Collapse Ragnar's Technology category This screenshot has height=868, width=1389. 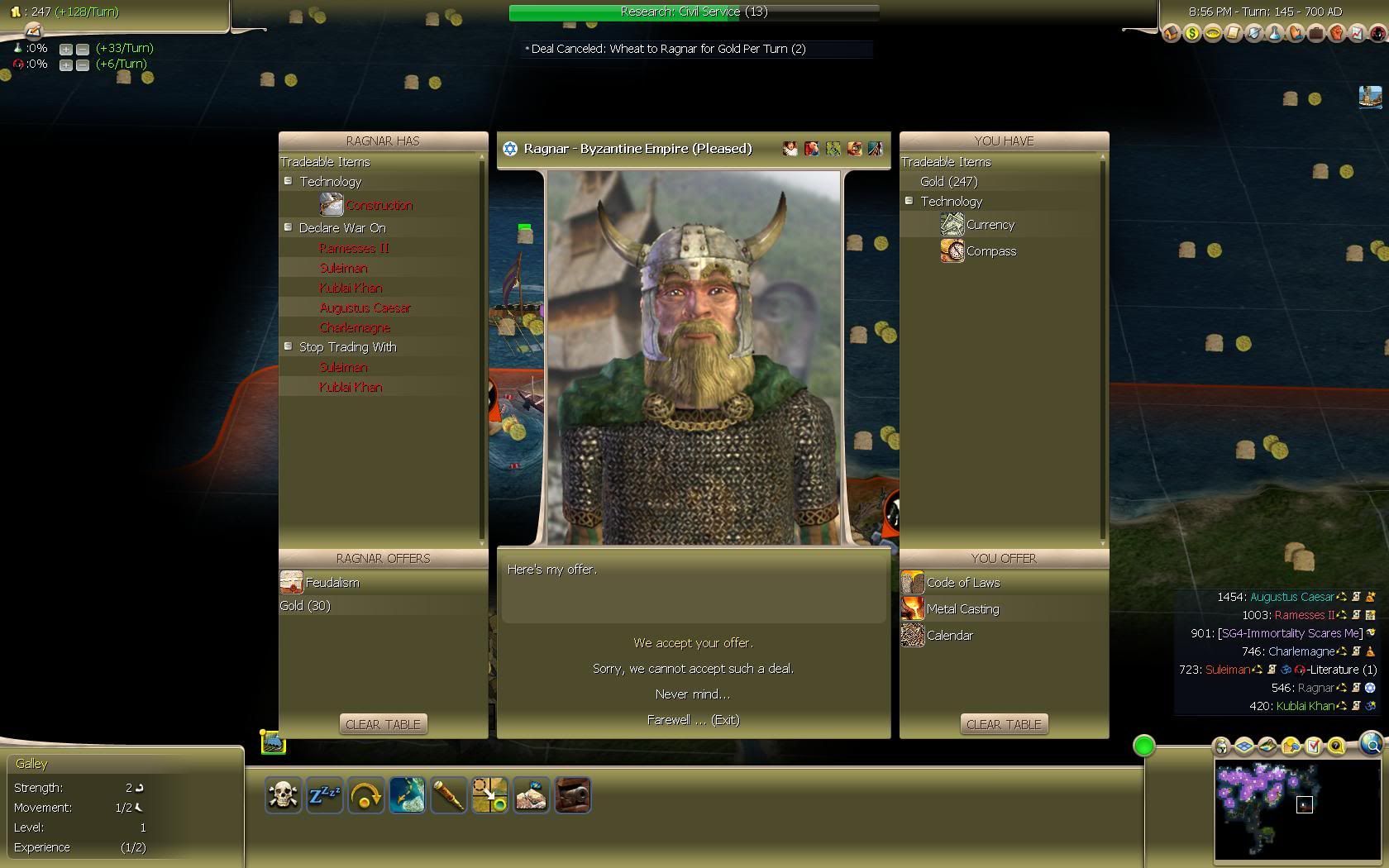pos(288,181)
